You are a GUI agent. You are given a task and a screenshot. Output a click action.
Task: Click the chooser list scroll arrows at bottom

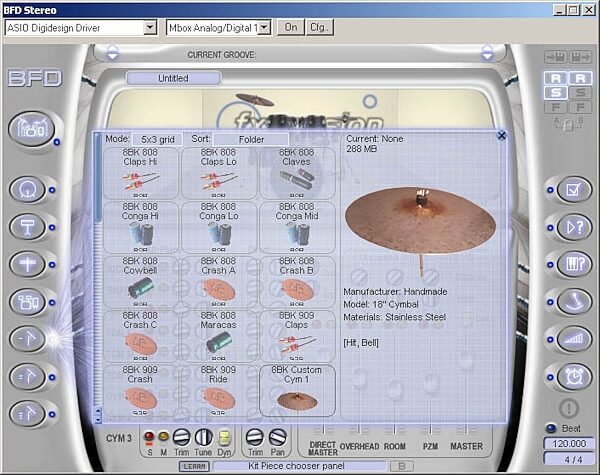coord(98,415)
